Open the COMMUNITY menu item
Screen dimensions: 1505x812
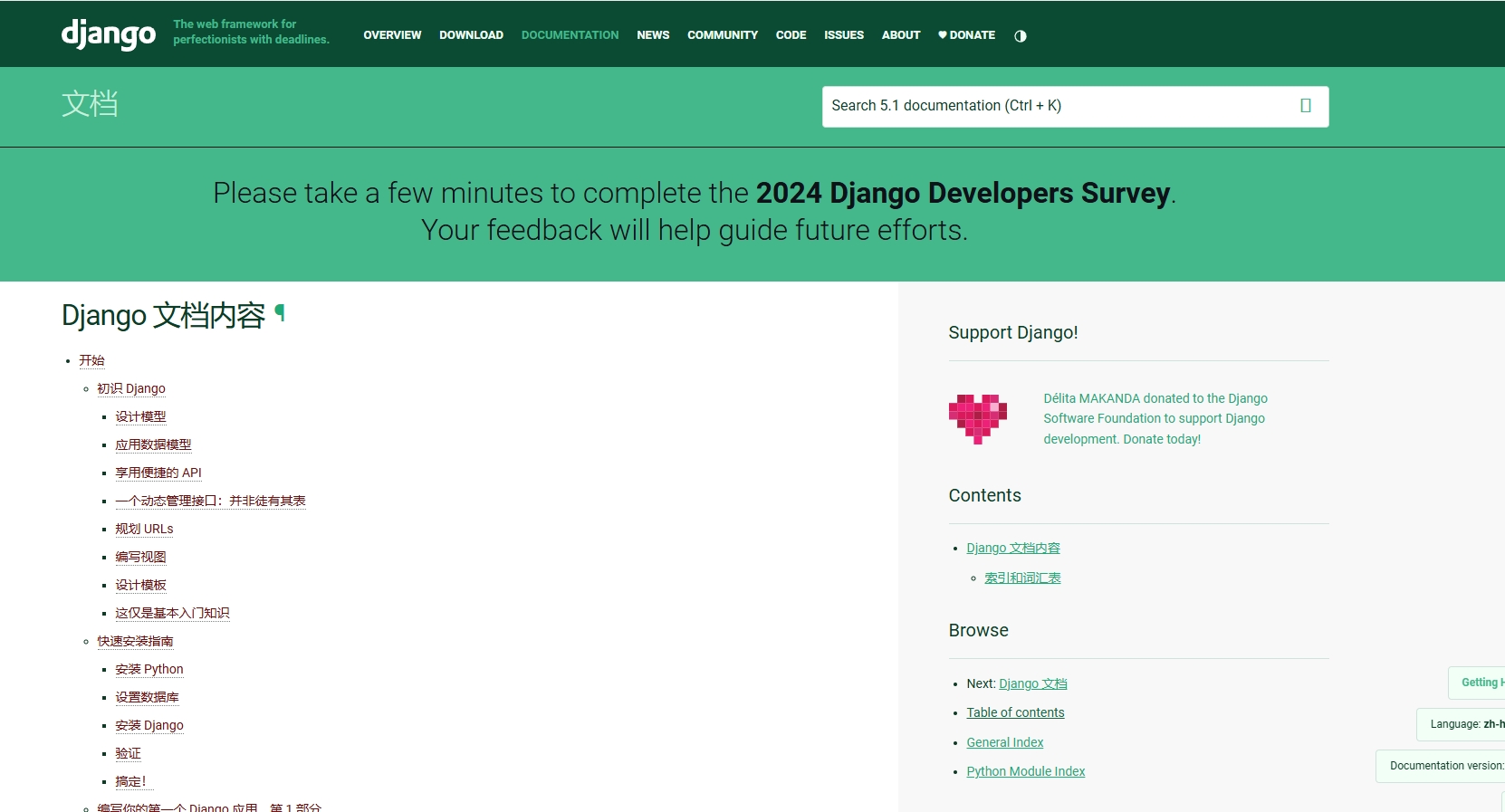(723, 35)
